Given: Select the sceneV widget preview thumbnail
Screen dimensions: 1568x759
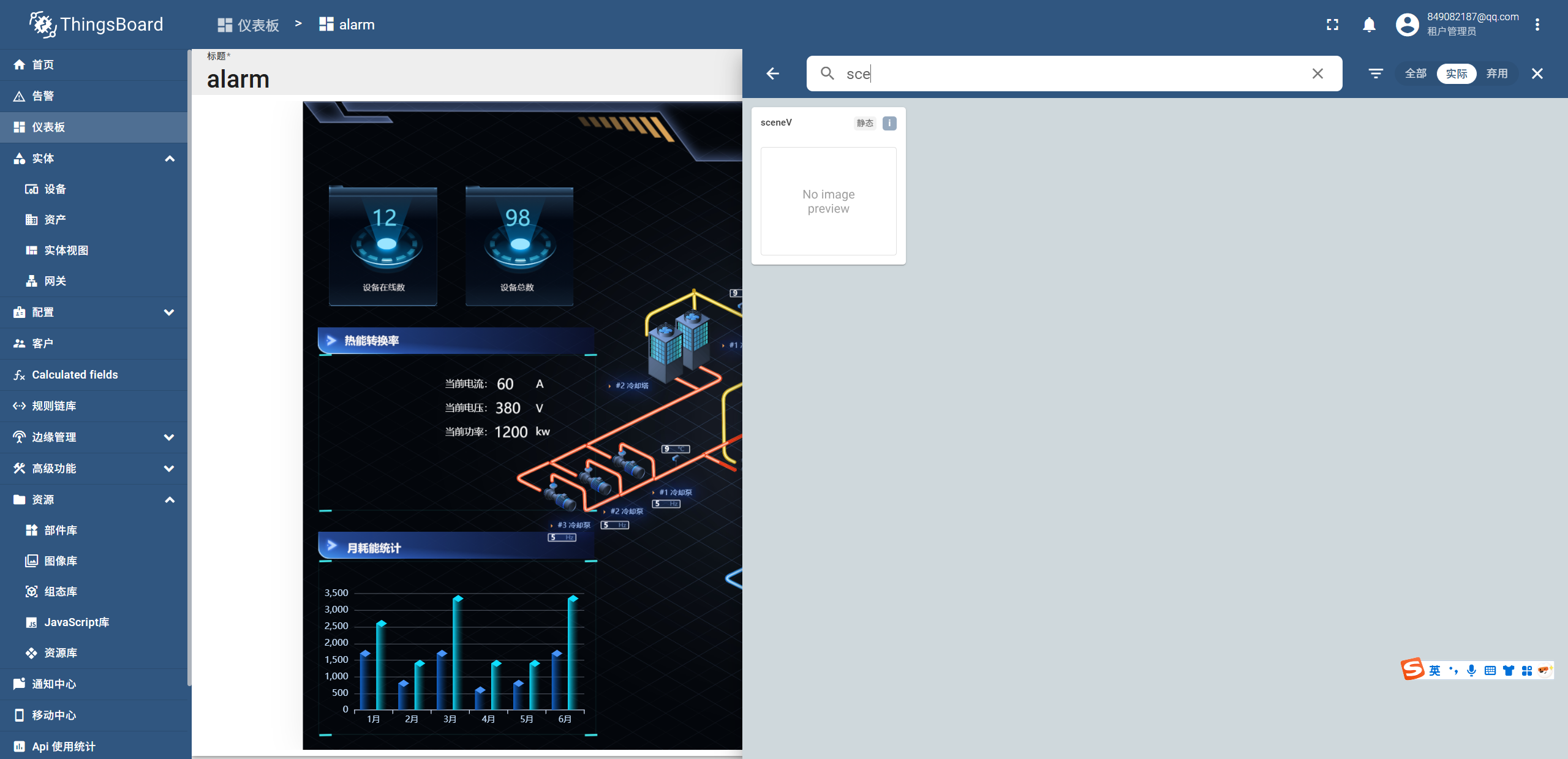Looking at the screenshot, I should (828, 201).
